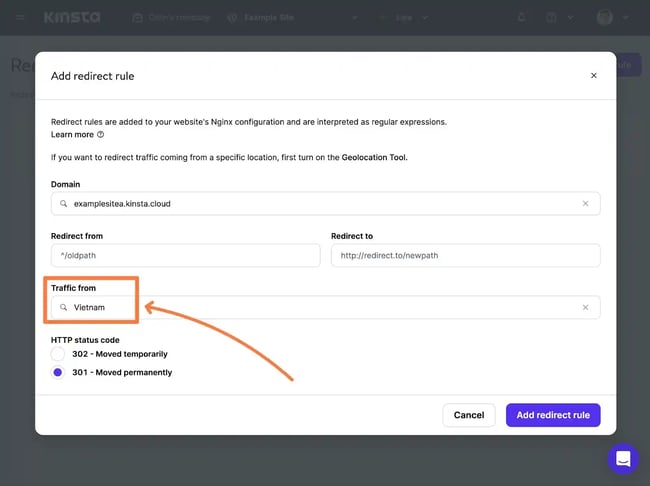The image size is (650, 486).
Task: Select 301 - Moved permanently radio option
Action: pyautogui.click(x=58, y=372)
